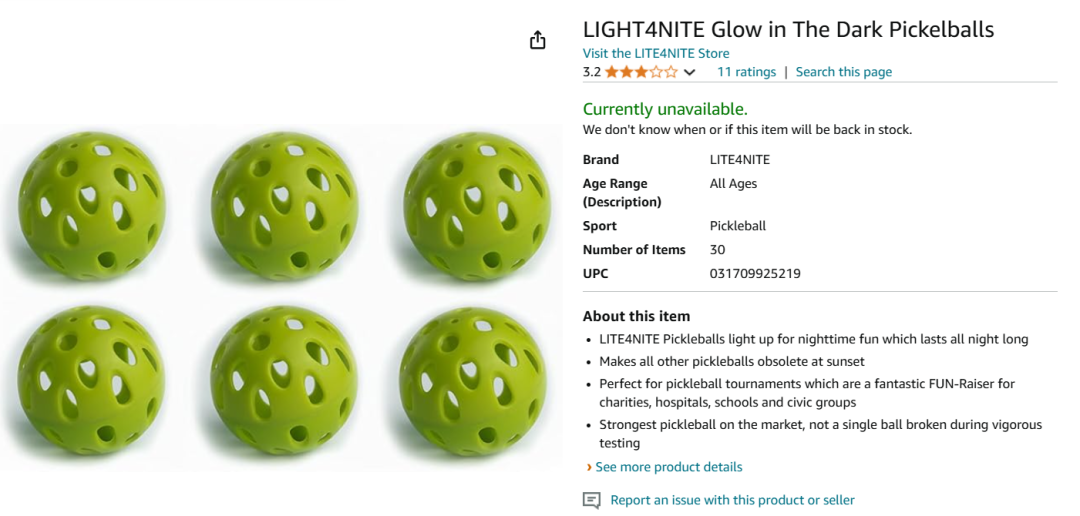Image resolution: width=1080 pixels, height=516 pixels.
Task: Click the orange star rating icons
Action: [641, 72]
